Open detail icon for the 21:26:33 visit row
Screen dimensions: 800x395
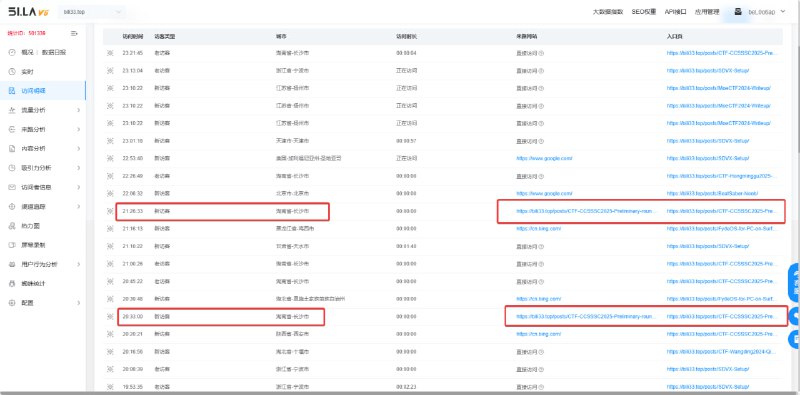tap(110, 211)
